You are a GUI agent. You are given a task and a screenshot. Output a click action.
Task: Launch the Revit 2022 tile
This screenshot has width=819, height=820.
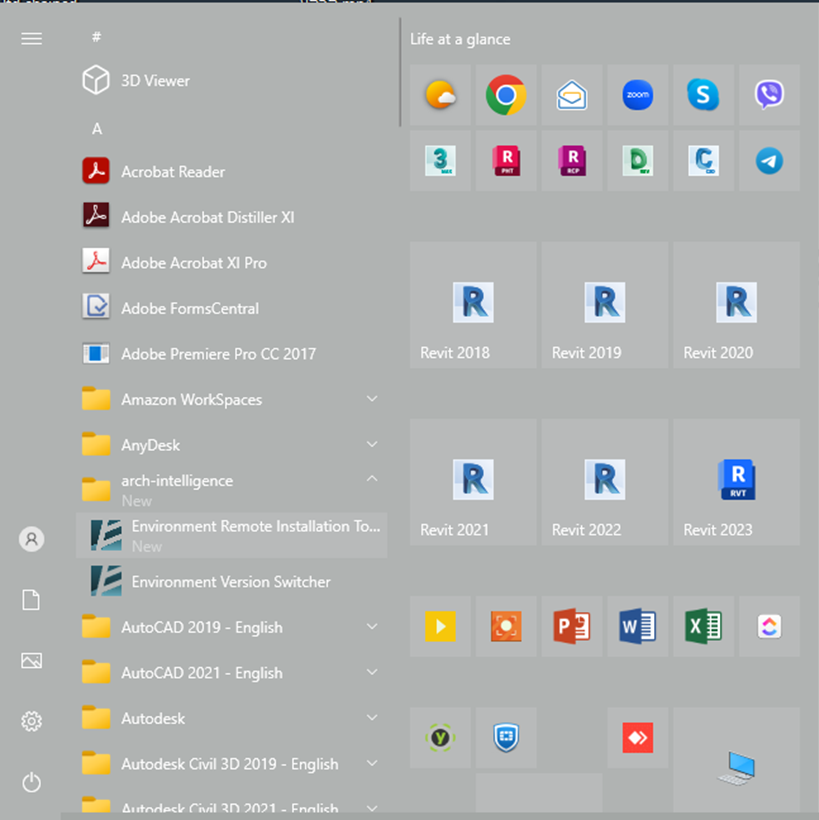[605, 482]
